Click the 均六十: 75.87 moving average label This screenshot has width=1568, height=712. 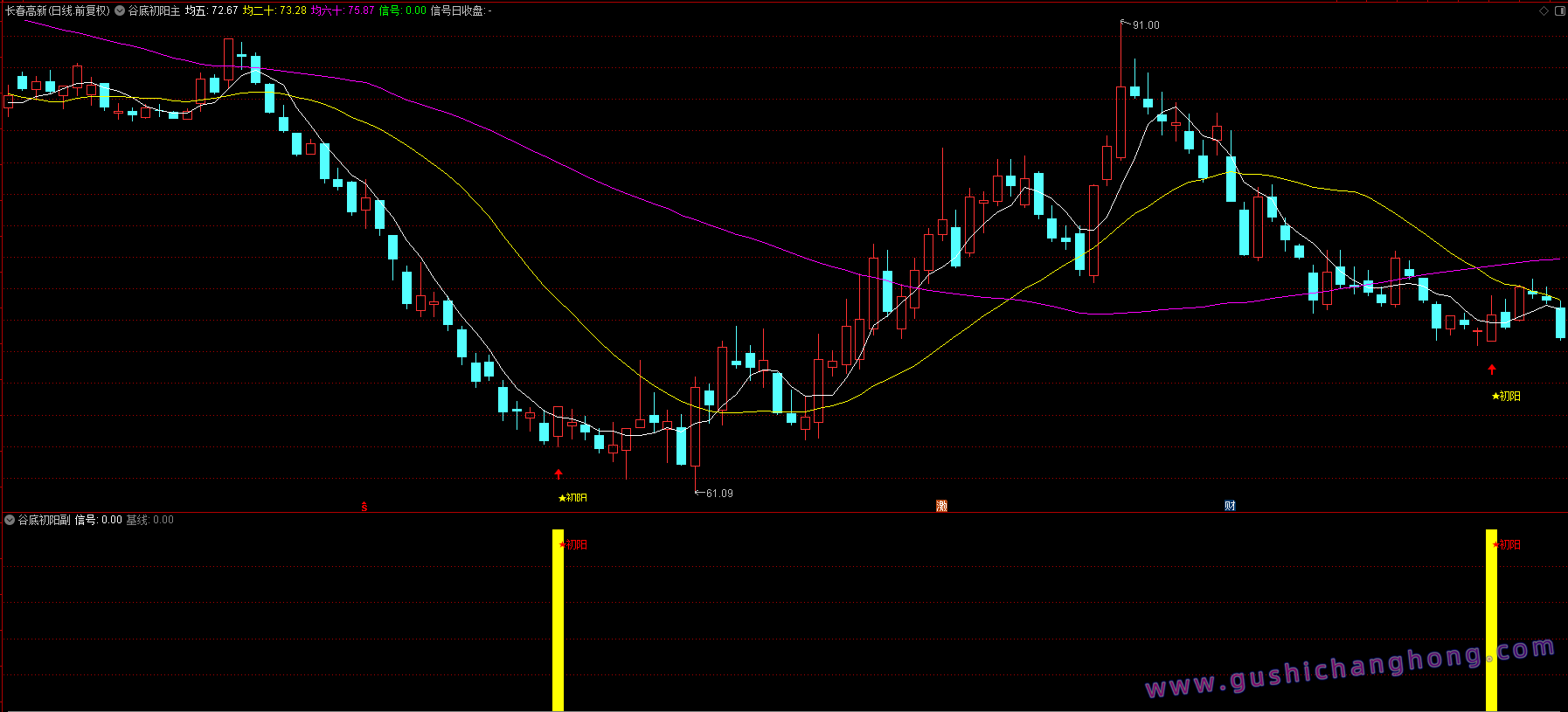pos(343,11)
